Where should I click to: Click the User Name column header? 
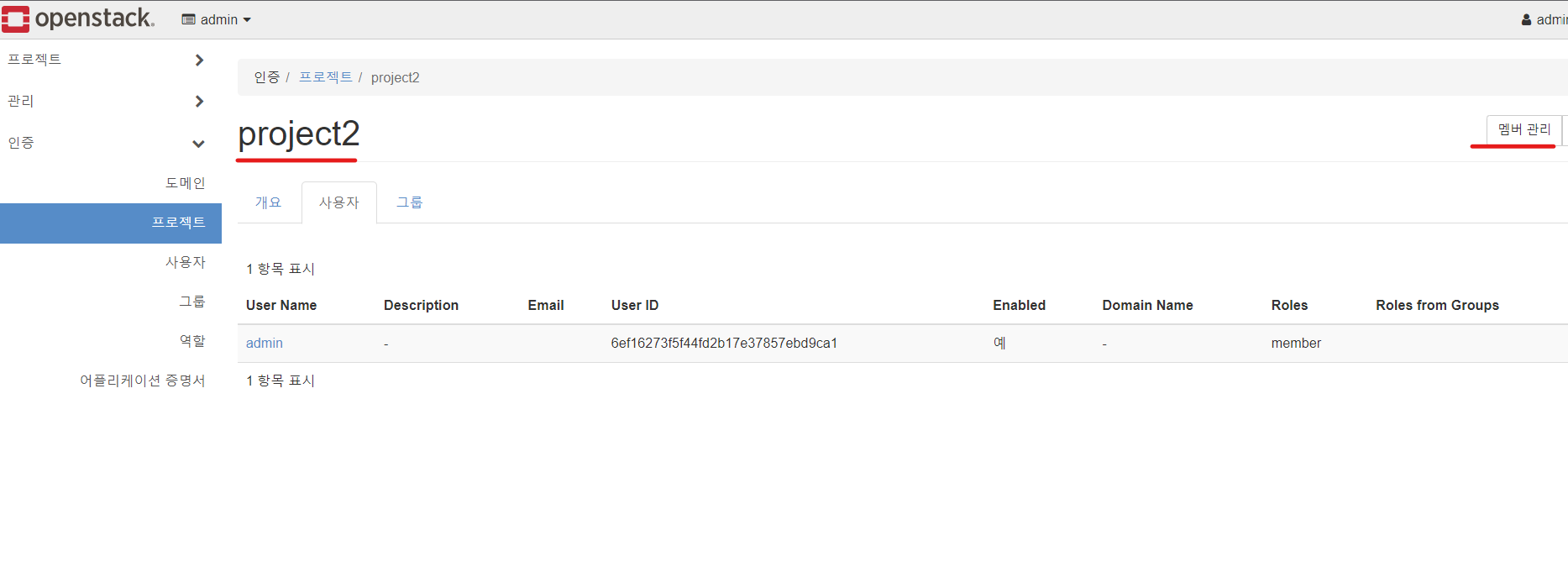pos(281,305)
